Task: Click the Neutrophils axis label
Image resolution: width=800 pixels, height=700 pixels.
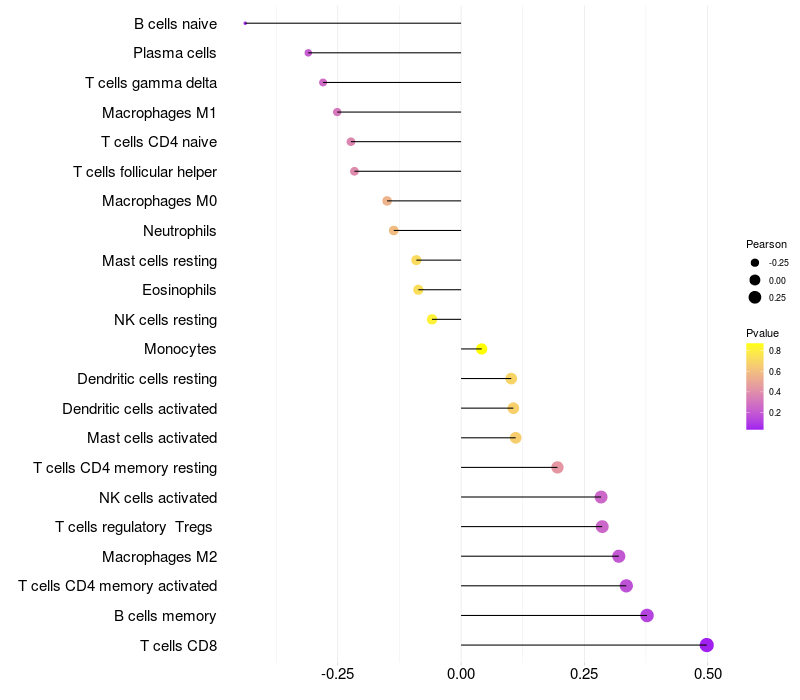Action: [180, 231]
